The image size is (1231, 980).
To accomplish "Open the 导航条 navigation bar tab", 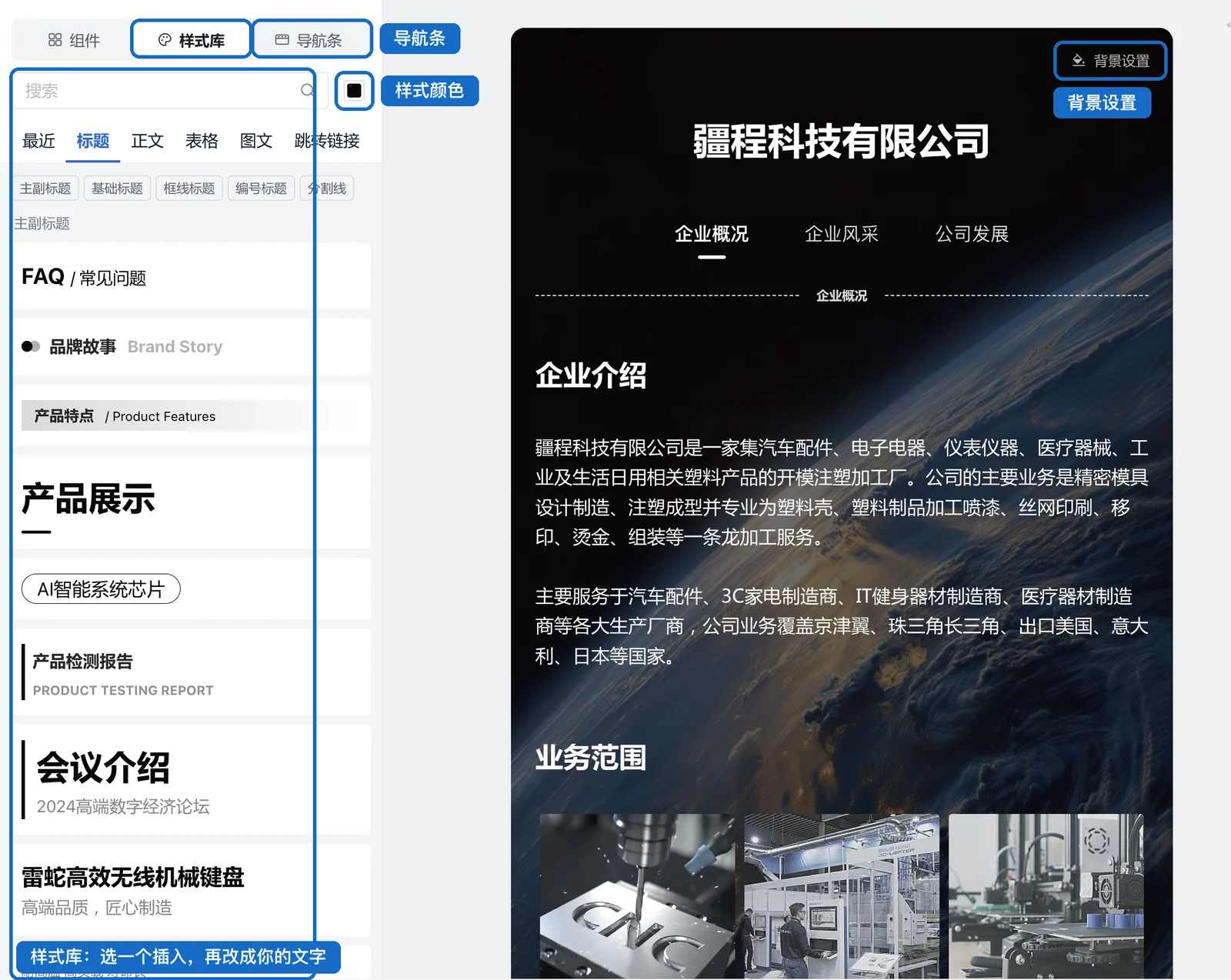I will pyautogui.click(x=309, y=40).
